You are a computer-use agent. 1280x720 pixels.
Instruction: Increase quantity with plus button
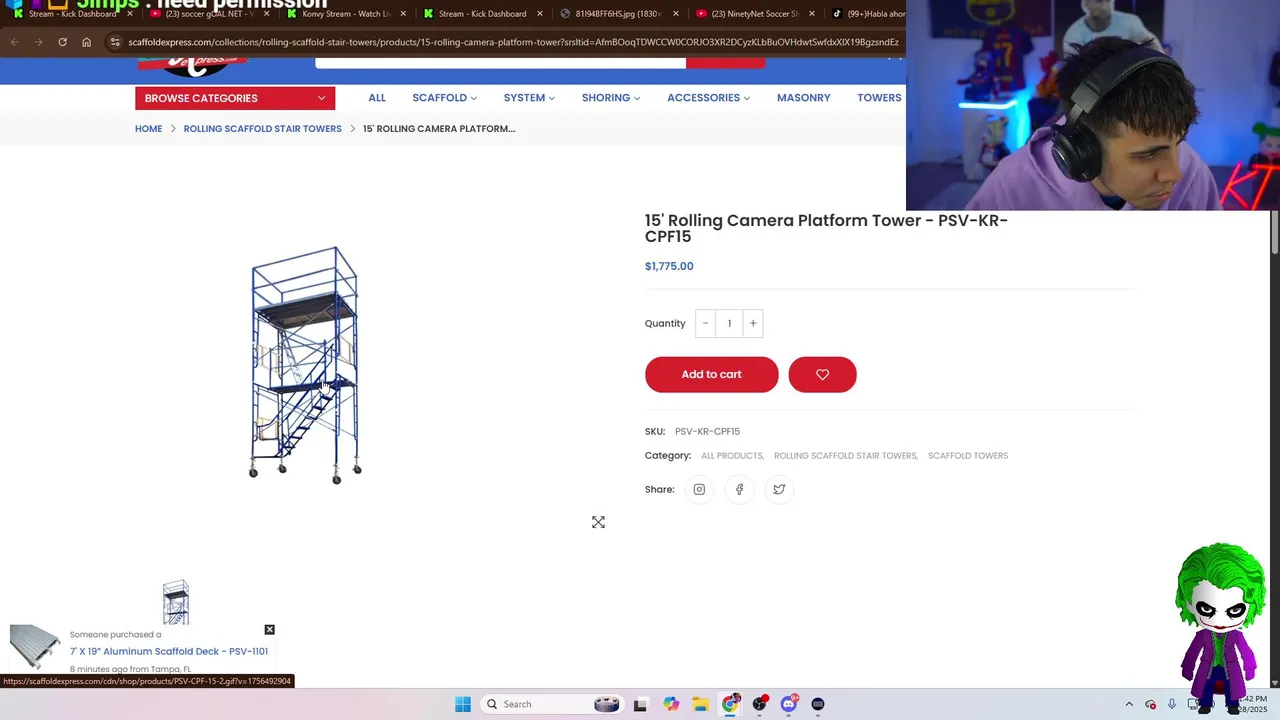click(x=753, y=323)
